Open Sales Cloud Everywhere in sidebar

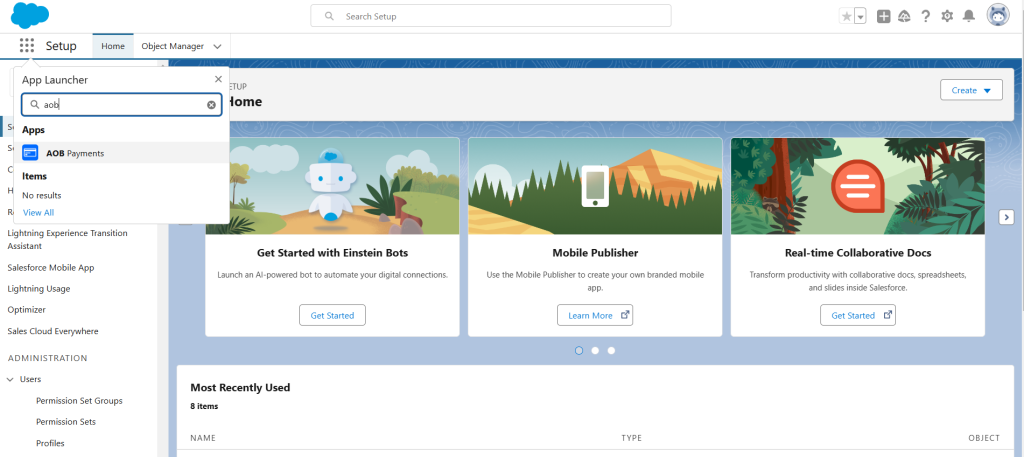tap(52, 331)
